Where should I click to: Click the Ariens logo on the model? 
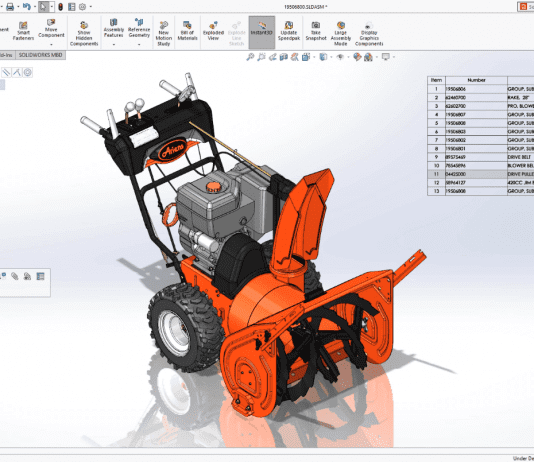[173, 149]
